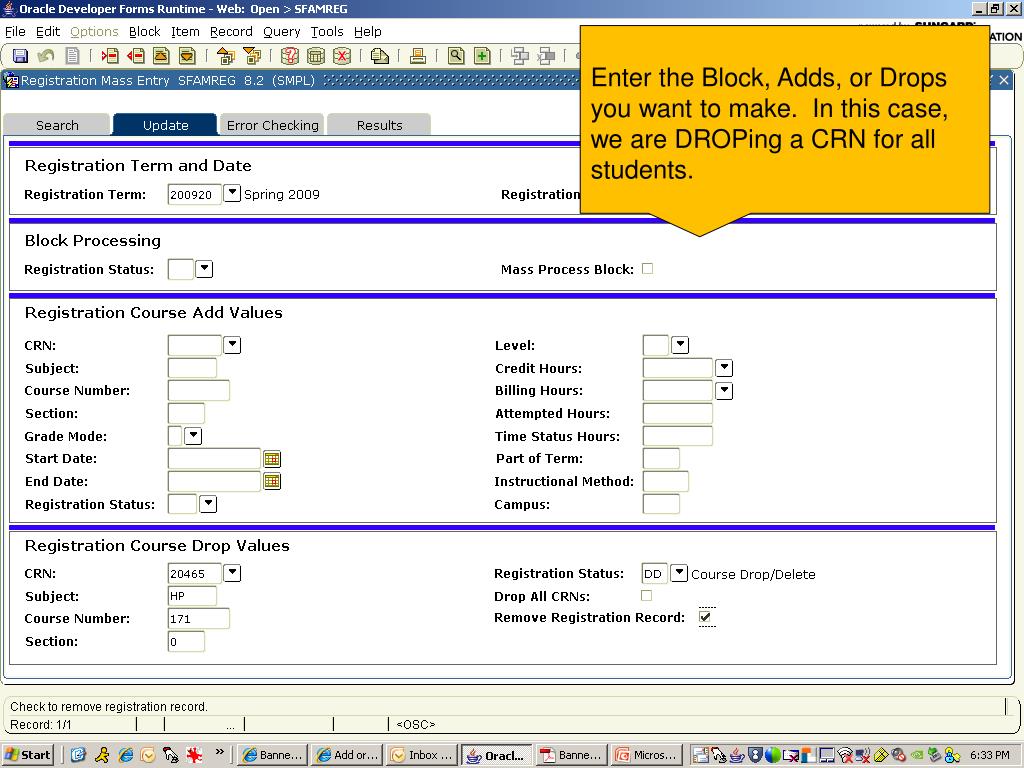Click the Course Number field under Add Values
The width and height of the screenshot is (1024, 768).
coord(198,391)
